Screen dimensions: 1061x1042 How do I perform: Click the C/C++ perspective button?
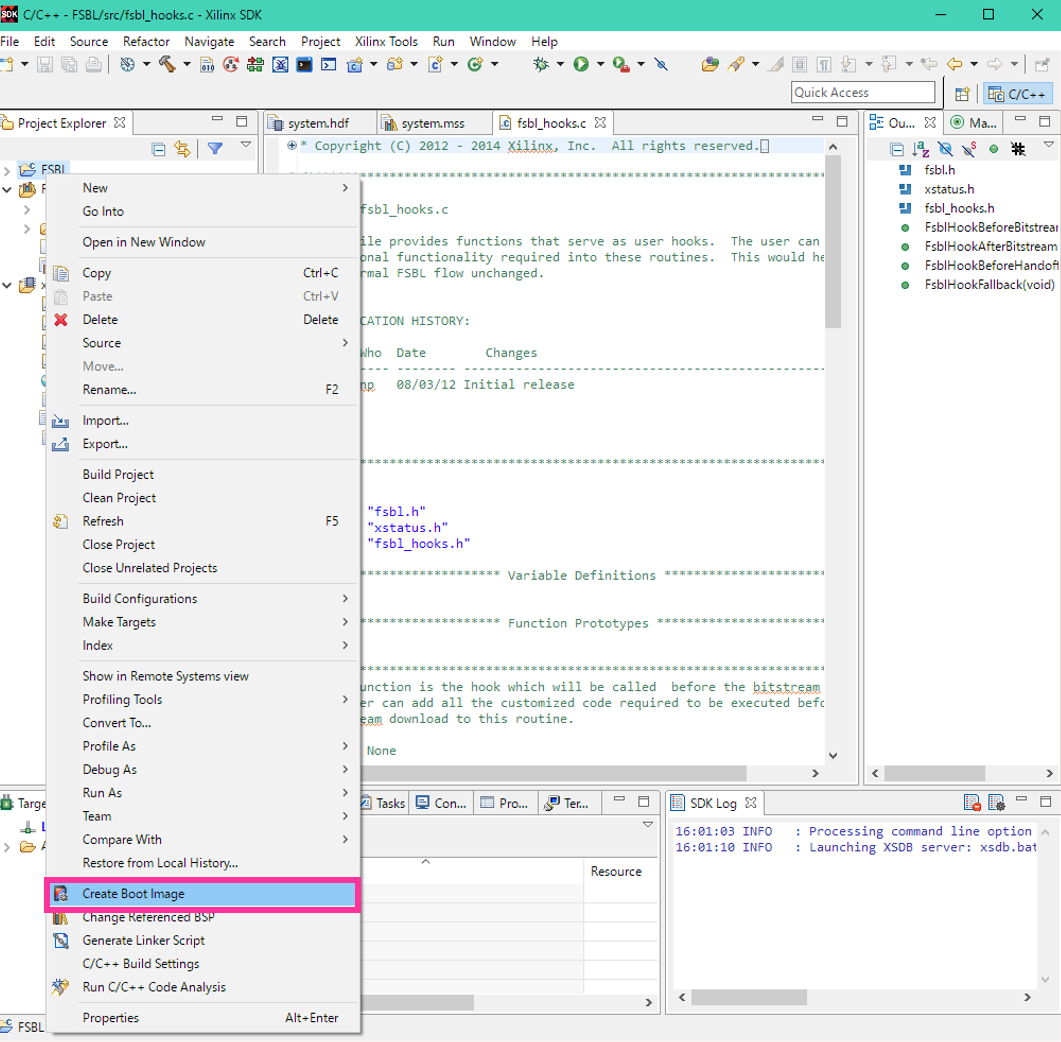(1018, 94)
